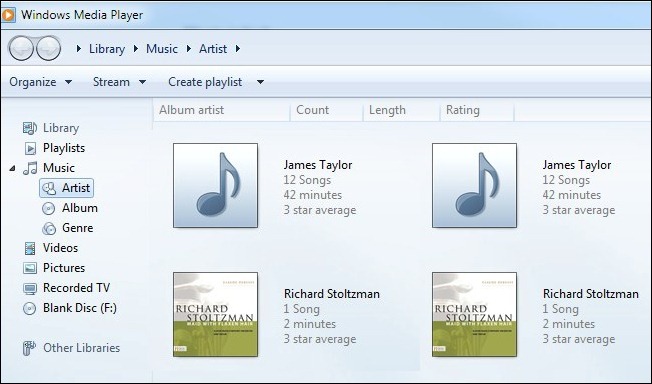
Task: Click left 'Richard Stoltzman' artist name
Action: tap(332, 294)
